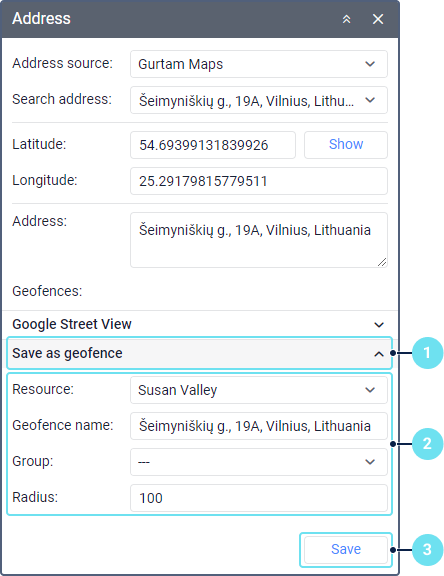Open the Resource dropdown showing Susan Valley
This screenshot has width=444, height=576.
(x=259, y=390)
